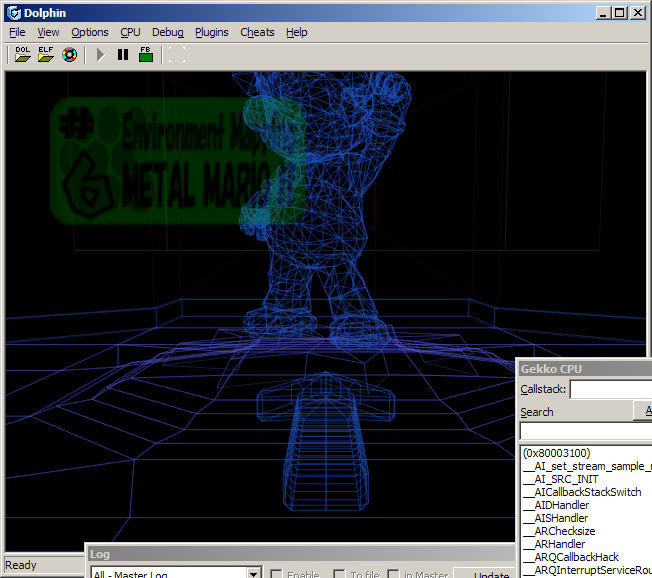This screenshot has height=578, width=652.
Task: Click the Ready status bar text
Action: coord(21,565)
